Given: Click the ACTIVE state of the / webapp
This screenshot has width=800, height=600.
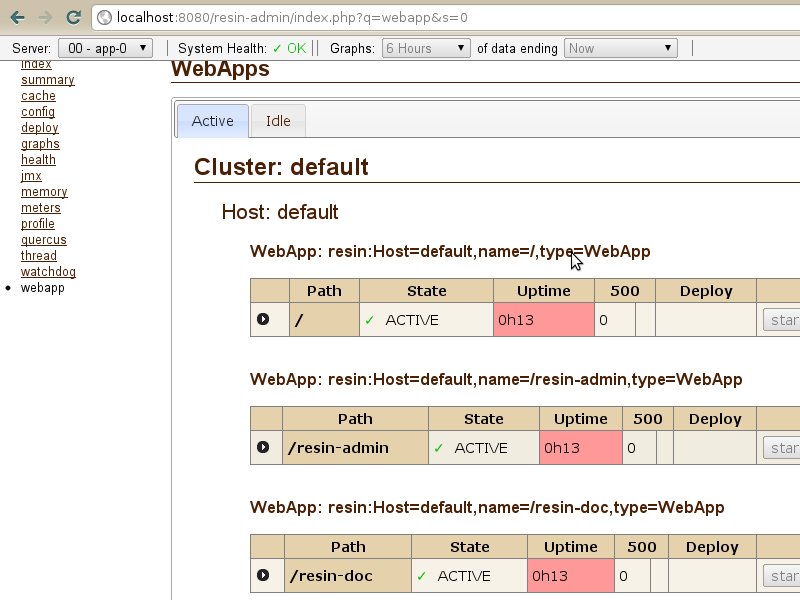Looking at the screenshot, I should [x=427, y=320].
